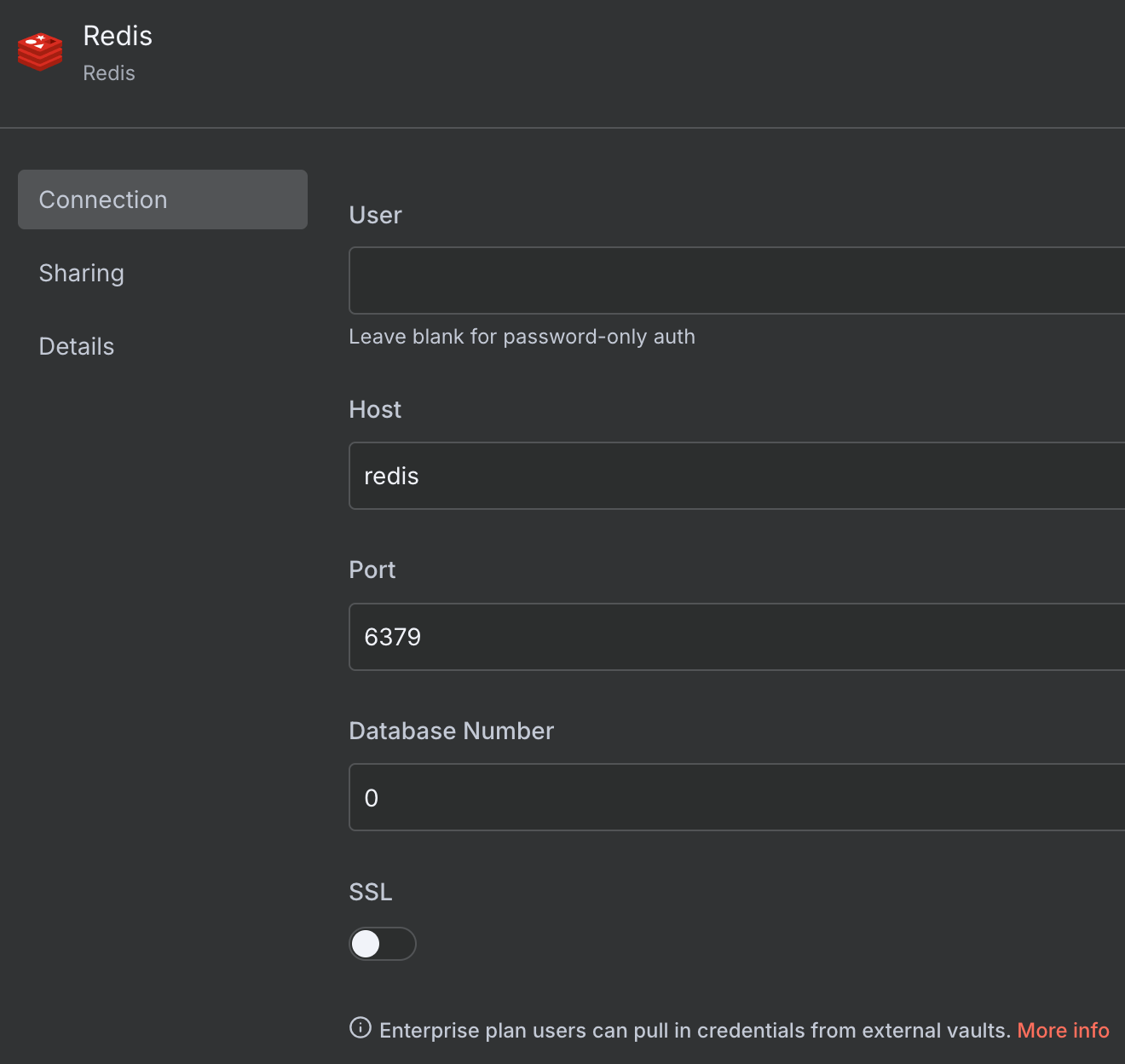Focus the empty User input field
The width and height of the screenshot is (1125, 1064).
coord(737,280)
